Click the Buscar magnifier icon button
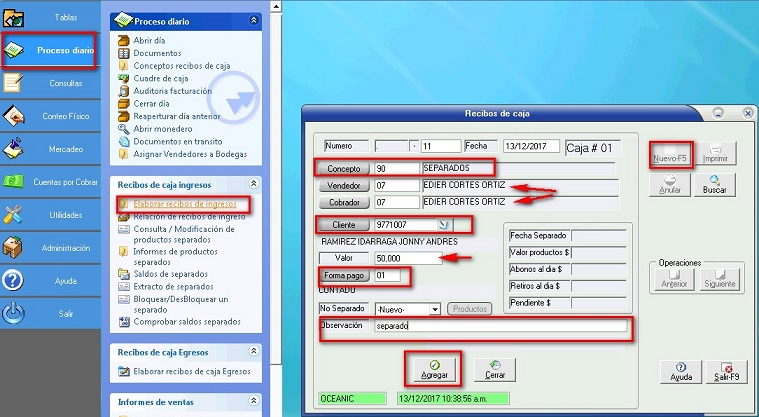Screen dimensions: 759x417 tap(714, 183)
